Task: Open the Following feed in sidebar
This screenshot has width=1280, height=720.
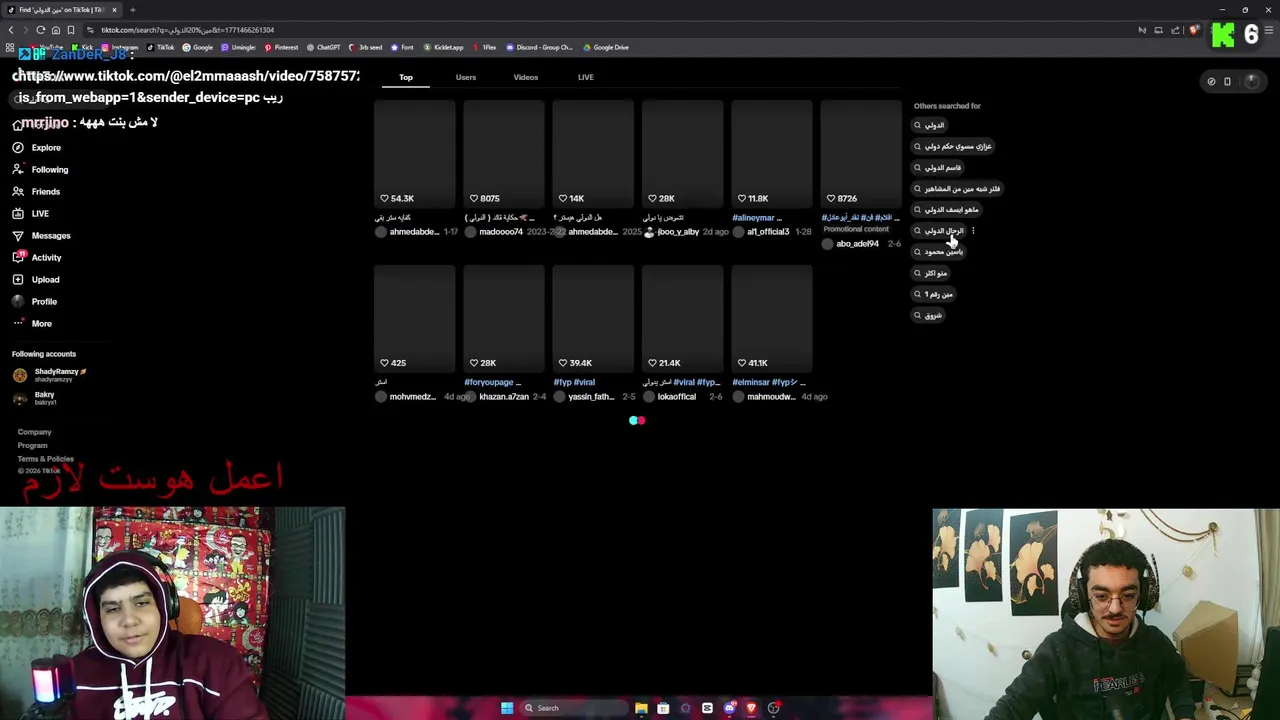Action: tap(40, 170)
